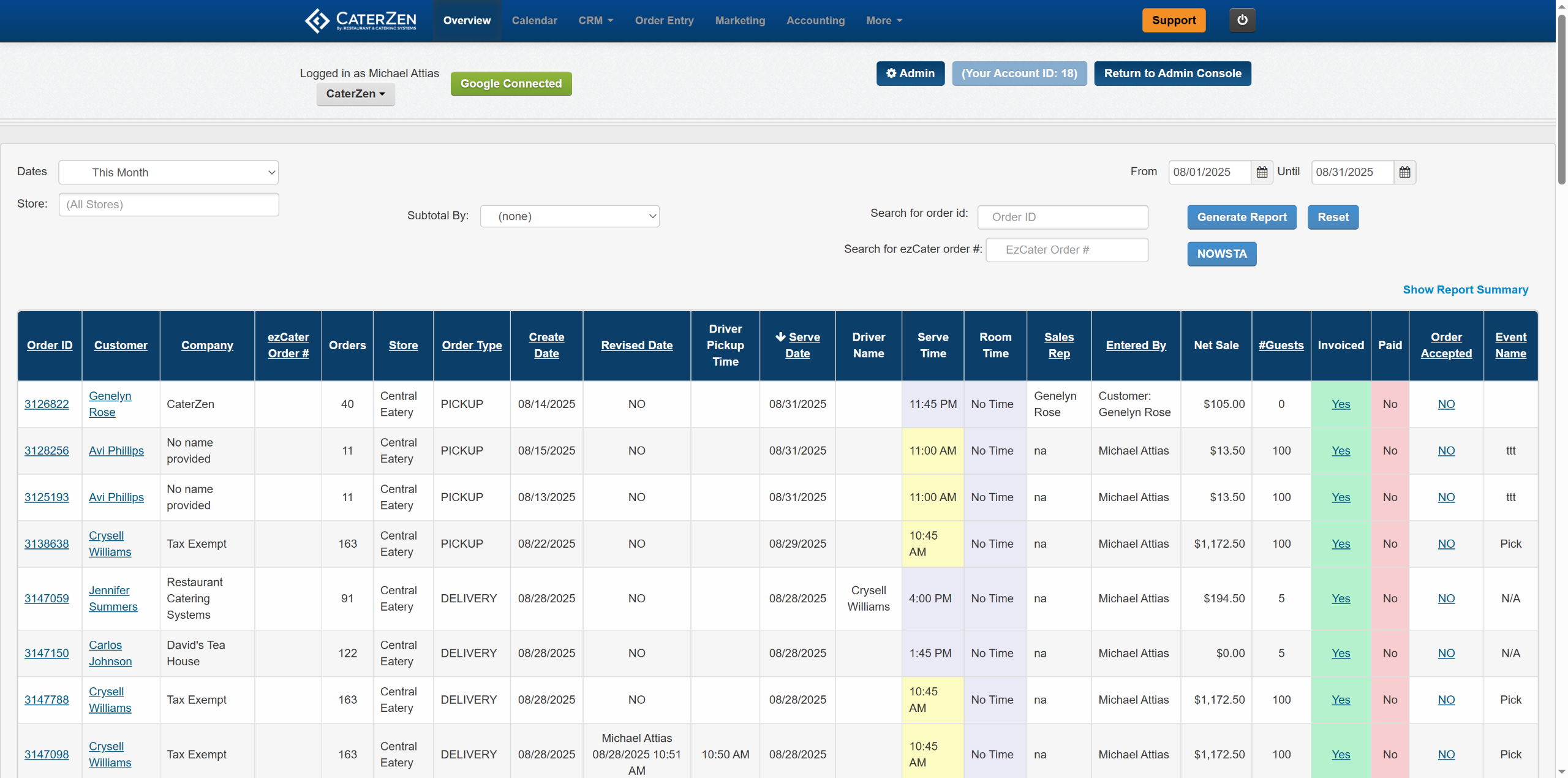Screen dimensions: 1568x778
Task: Click the Generate Report button
Action: 1241,217
